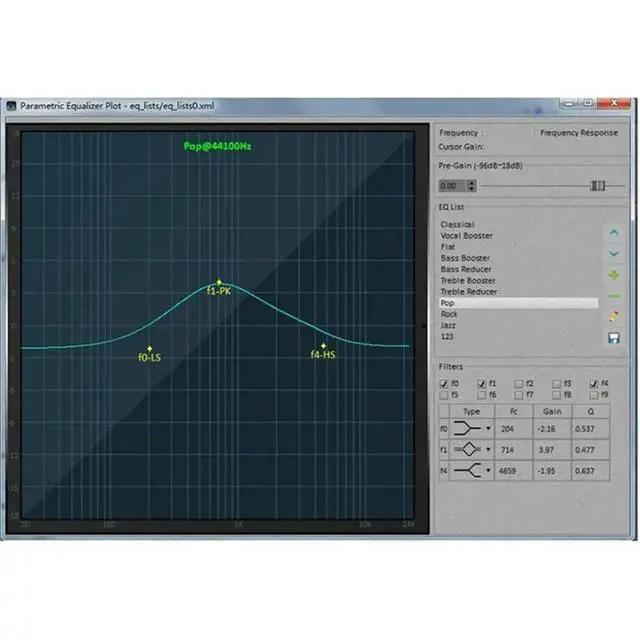Click the move-up arrow beside EQ List
The width and height of the screenshot is (640, 640).
click(614, 233)
